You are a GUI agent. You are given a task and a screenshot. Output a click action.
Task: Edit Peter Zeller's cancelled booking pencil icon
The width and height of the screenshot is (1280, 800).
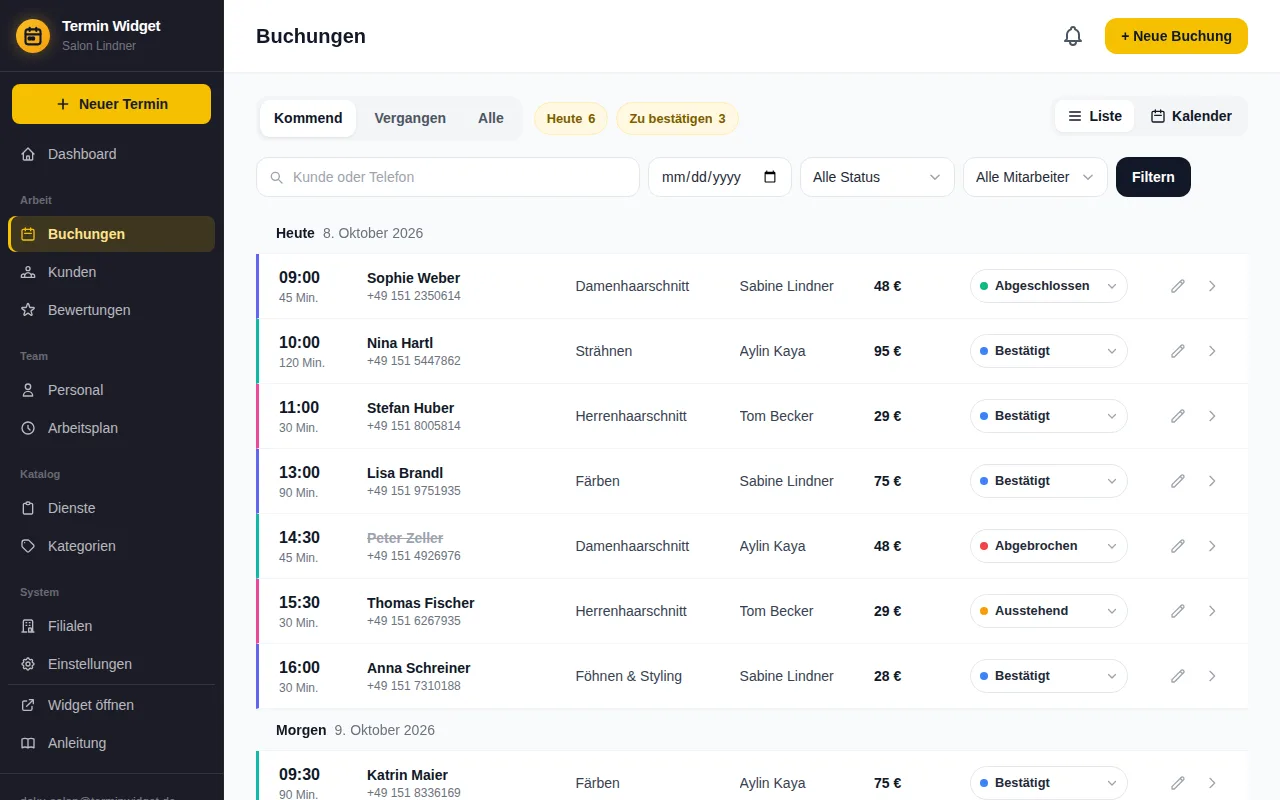click(x=1178, y=546)
